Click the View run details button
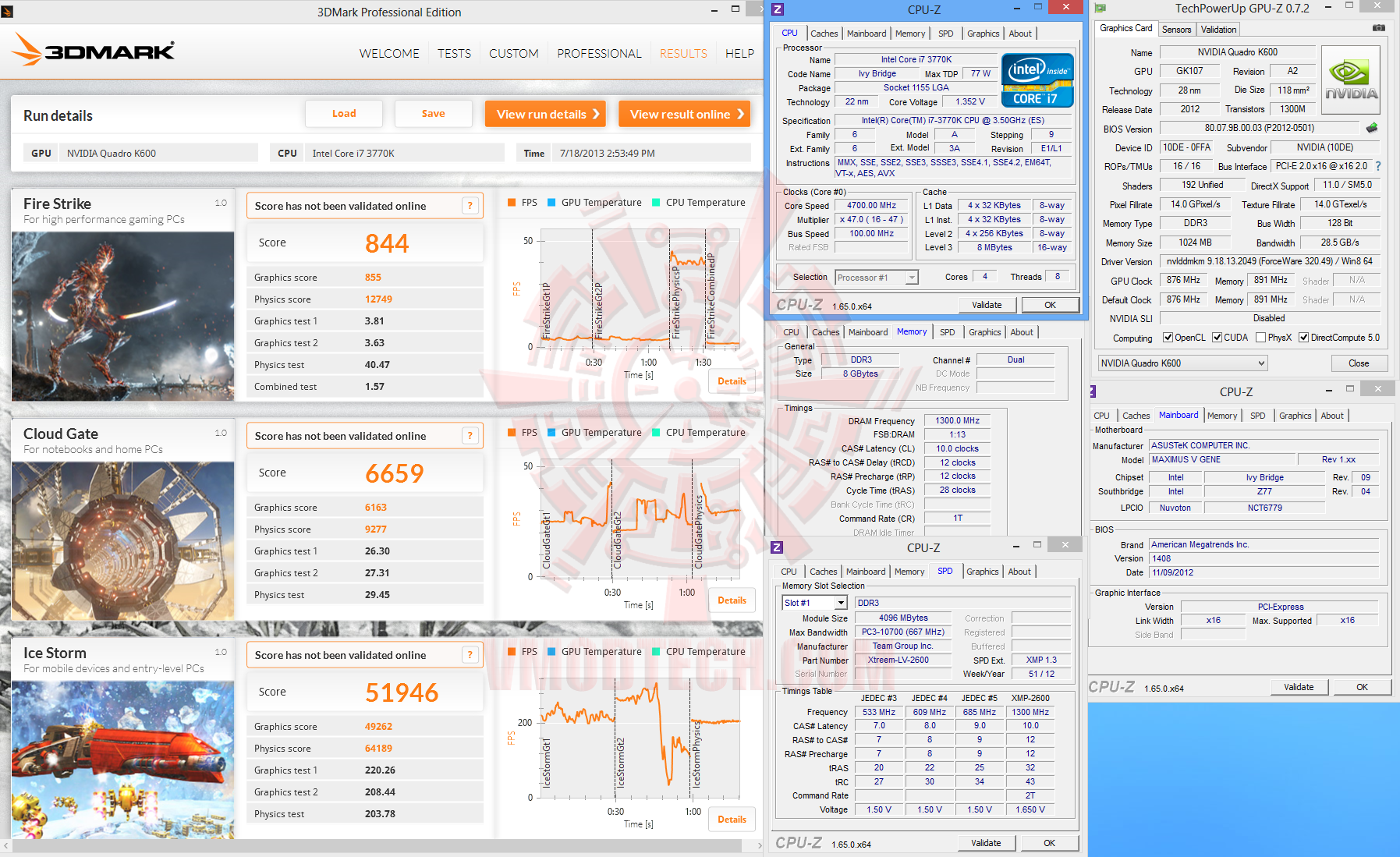1400x857 pixels. pos(546,114)
